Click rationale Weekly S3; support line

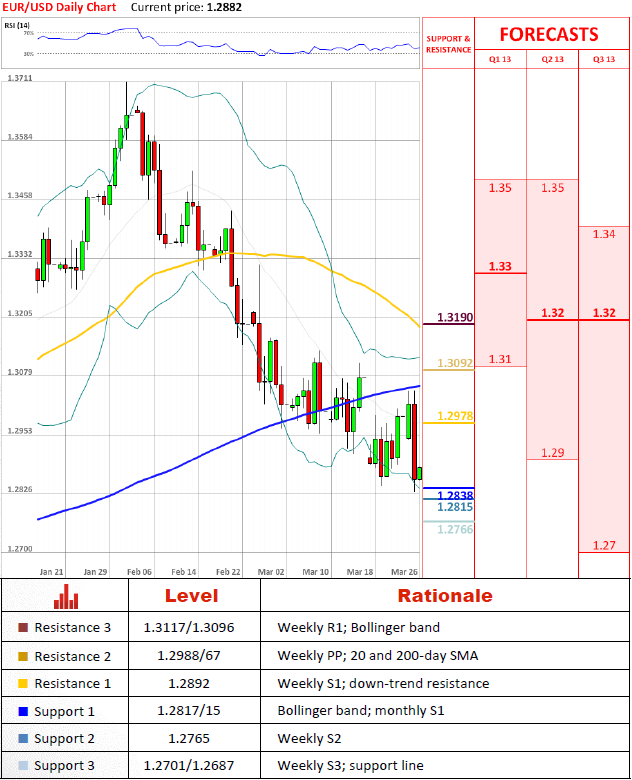(351, 766)
